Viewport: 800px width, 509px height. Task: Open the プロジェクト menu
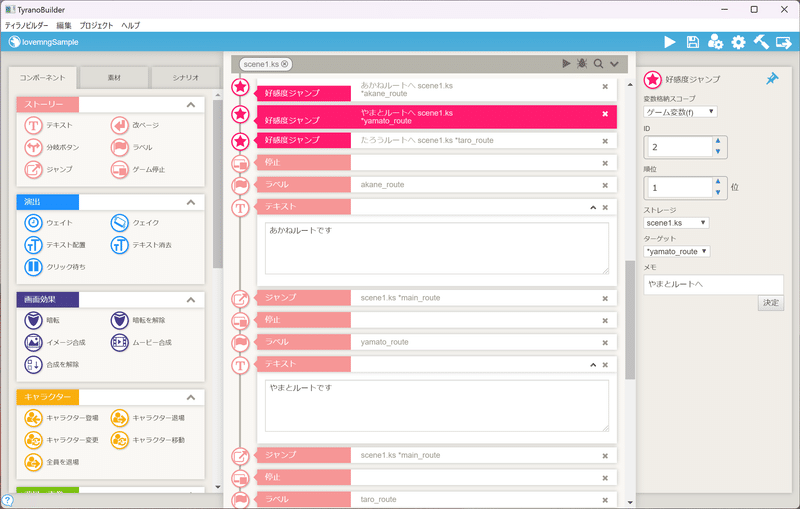tap(96, 25)
